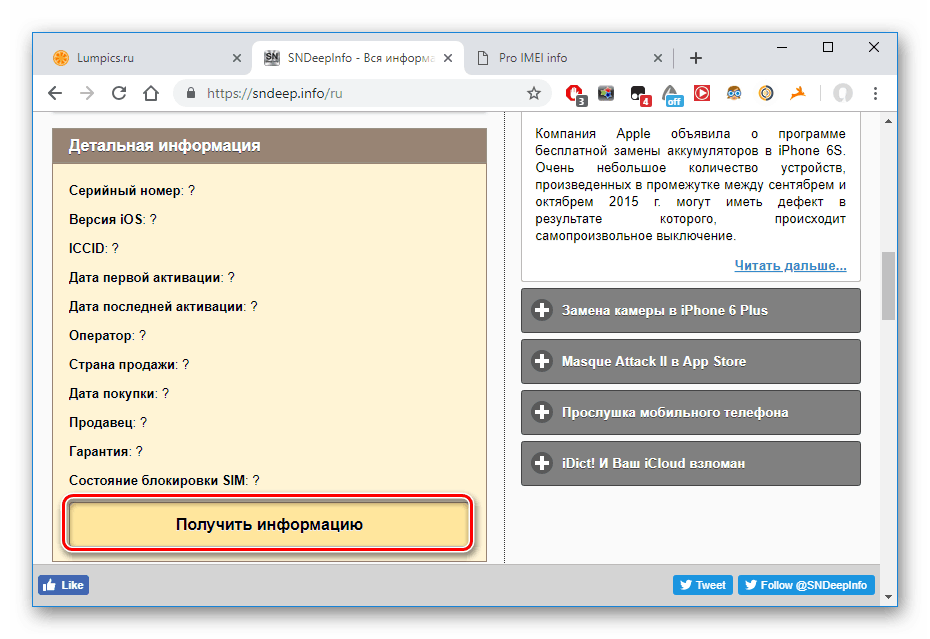Click the Tweet button
This screenshot has height=639, width=930.
[703, 585]
